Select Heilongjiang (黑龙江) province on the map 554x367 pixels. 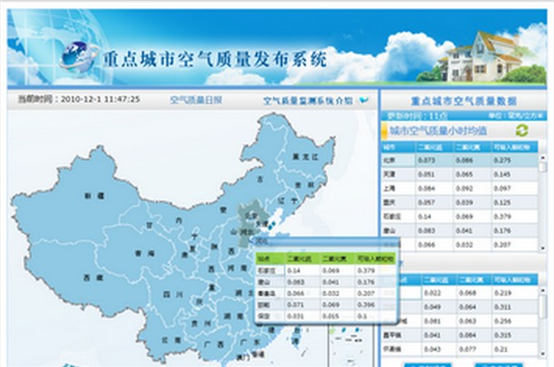click(306, 156)
